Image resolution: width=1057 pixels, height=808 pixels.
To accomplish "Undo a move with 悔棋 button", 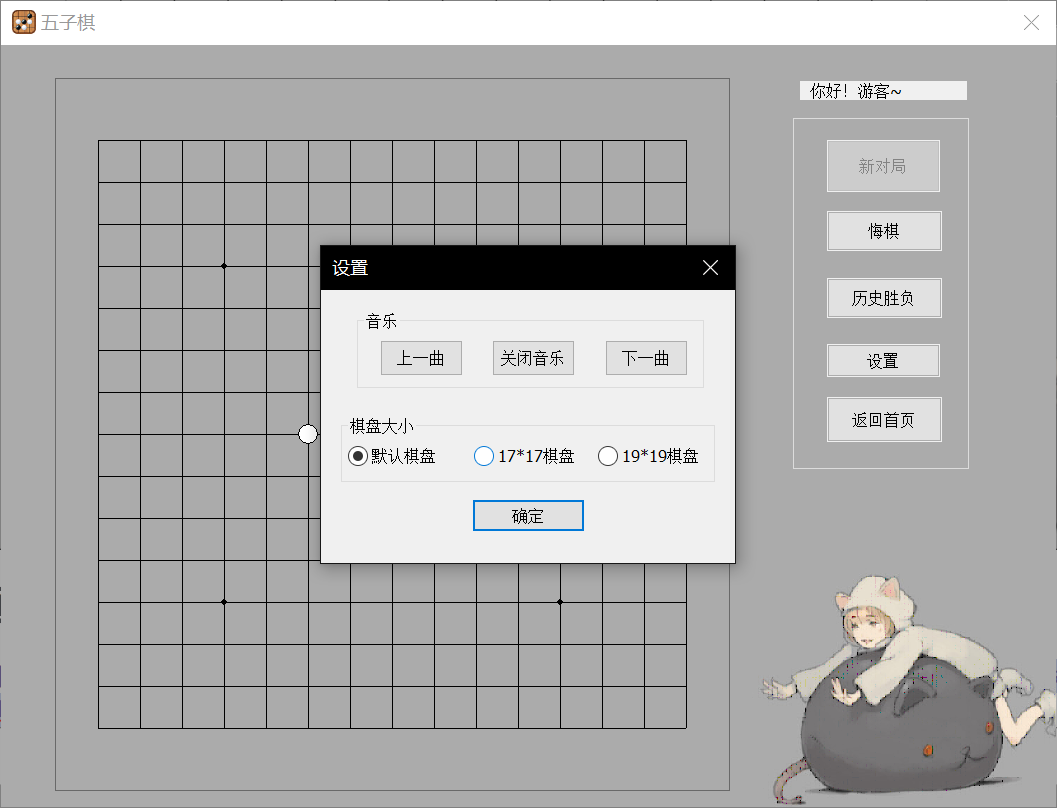I will [884, 231].
